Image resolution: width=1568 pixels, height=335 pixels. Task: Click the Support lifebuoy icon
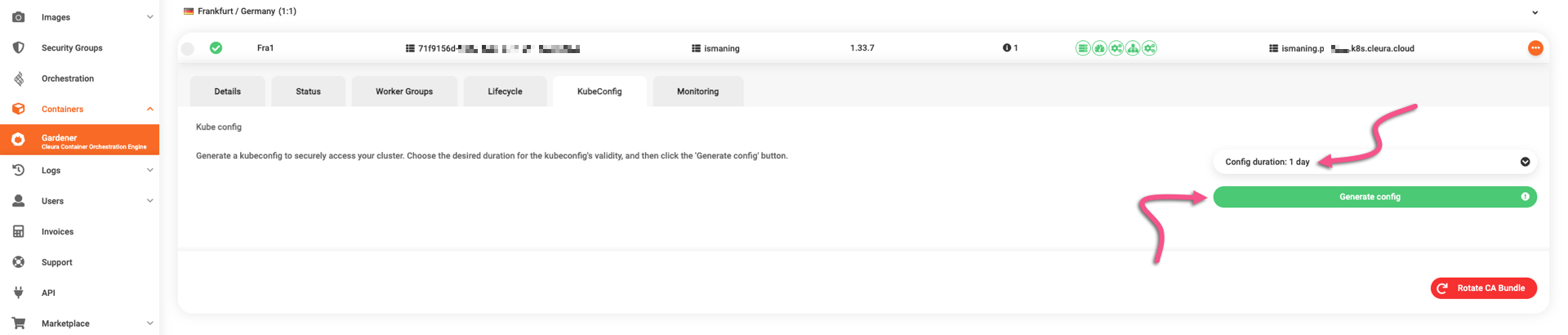[x=18, y=262]
